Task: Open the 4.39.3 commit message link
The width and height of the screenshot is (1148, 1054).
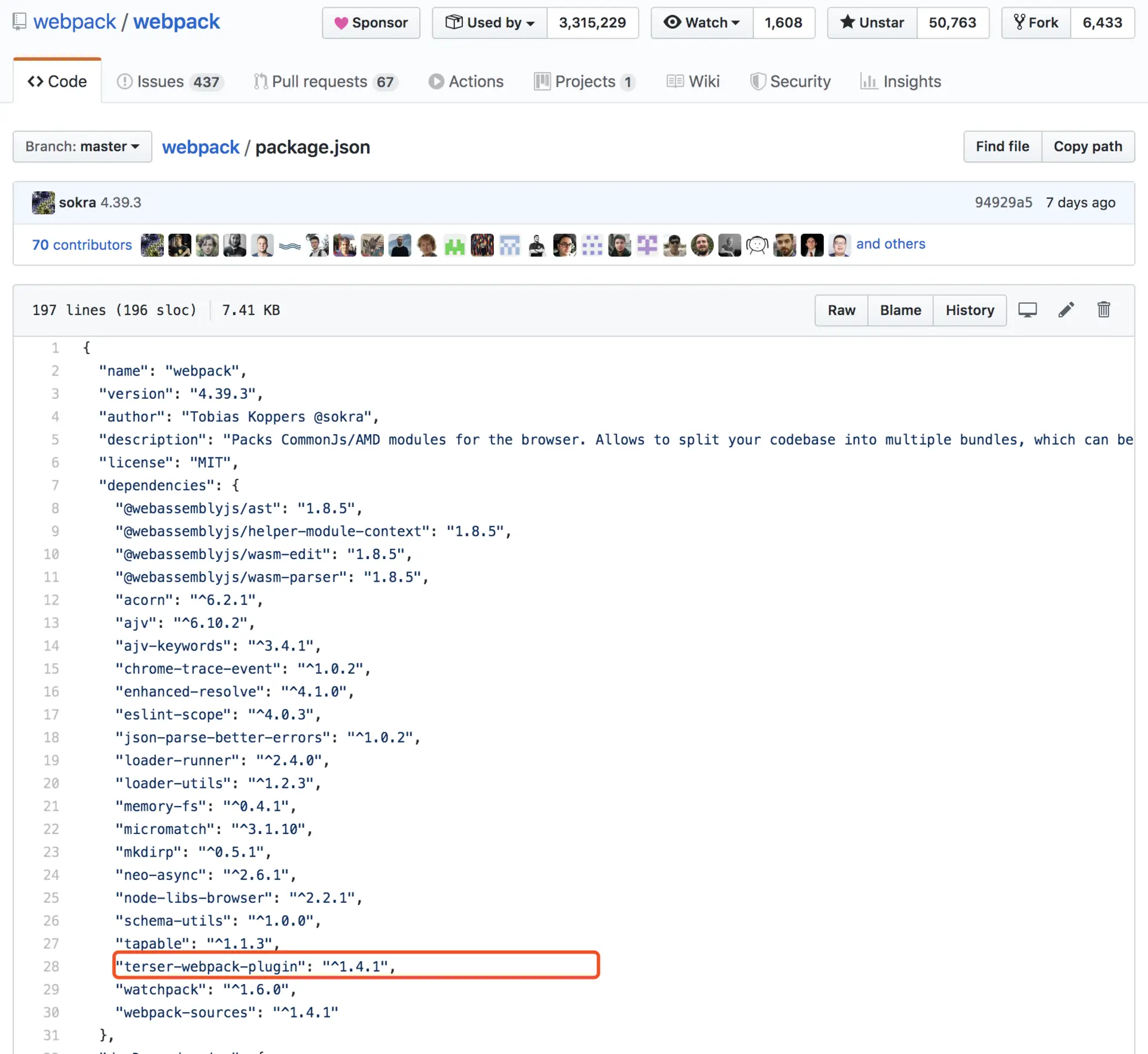Action: click(x=121, y=203)
